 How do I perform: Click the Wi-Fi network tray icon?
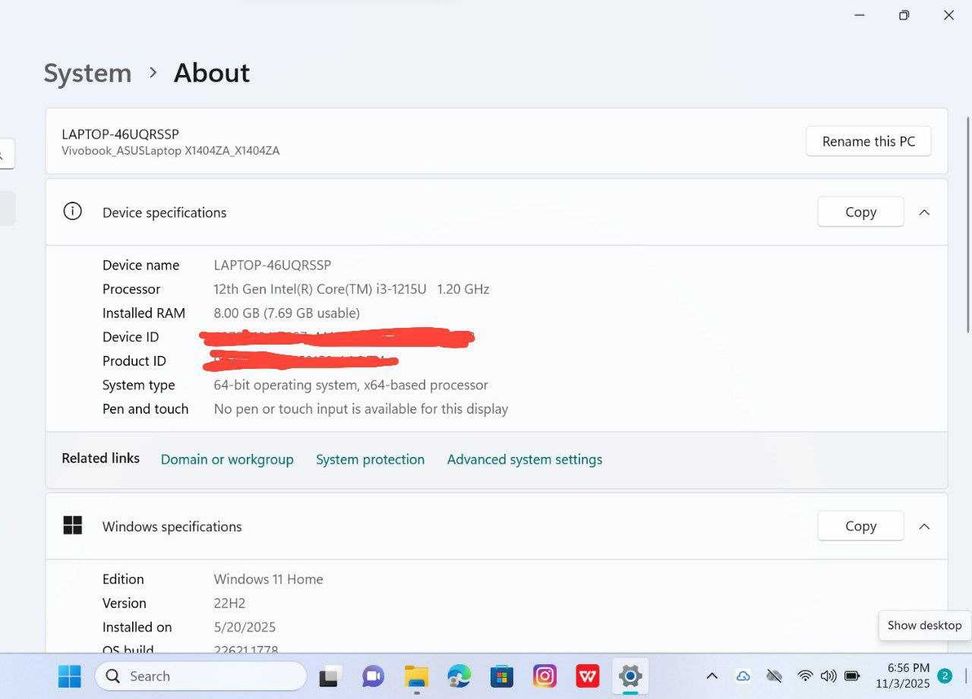pos(805,676)
